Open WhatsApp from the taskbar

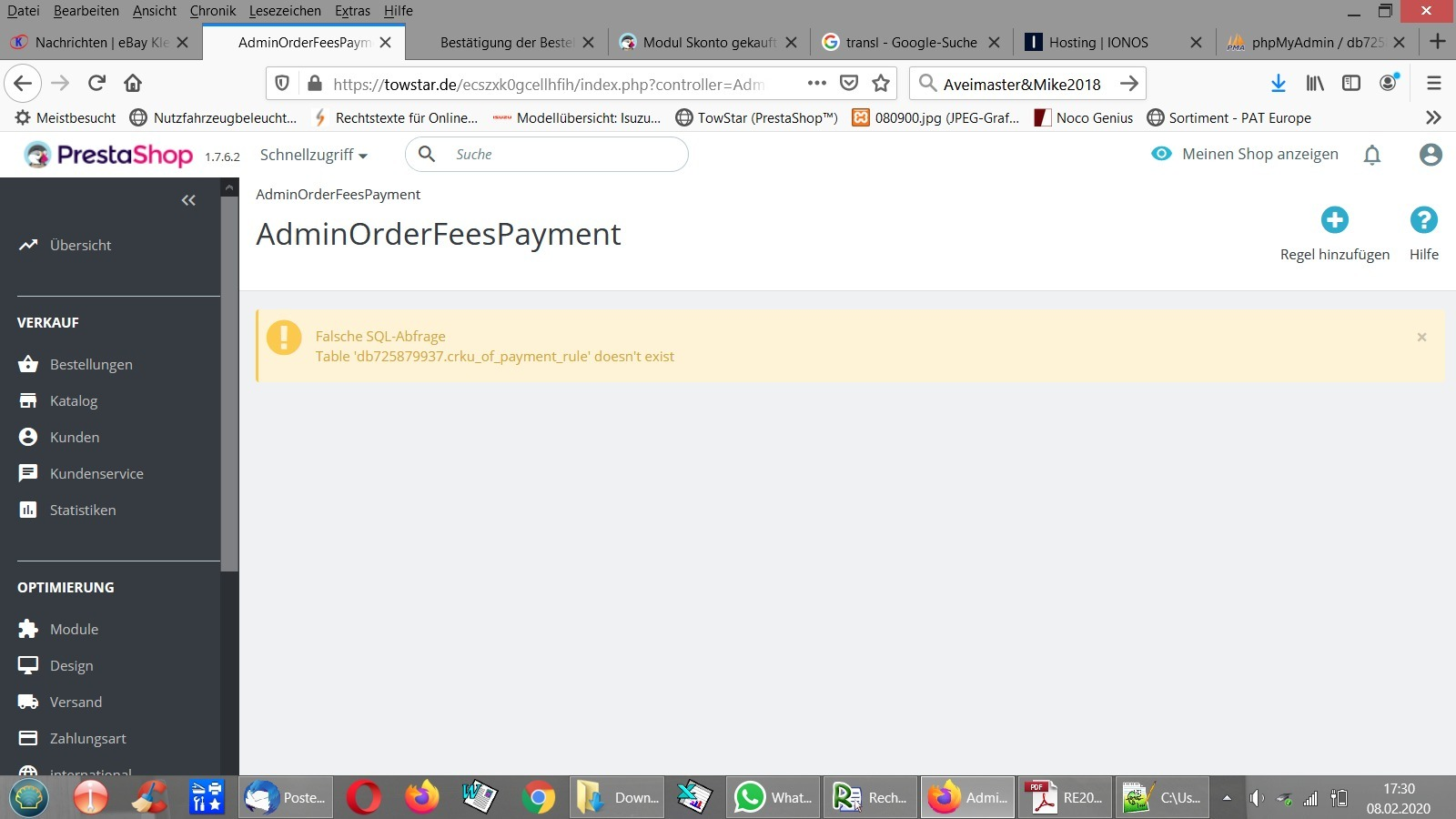pyautogui.click(x=773, y=798)
